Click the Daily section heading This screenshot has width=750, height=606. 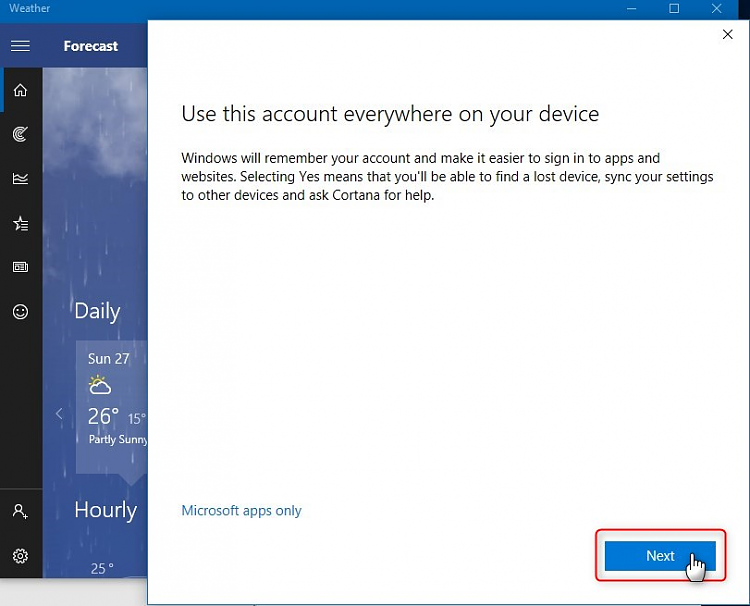click(x=97, y=311)
